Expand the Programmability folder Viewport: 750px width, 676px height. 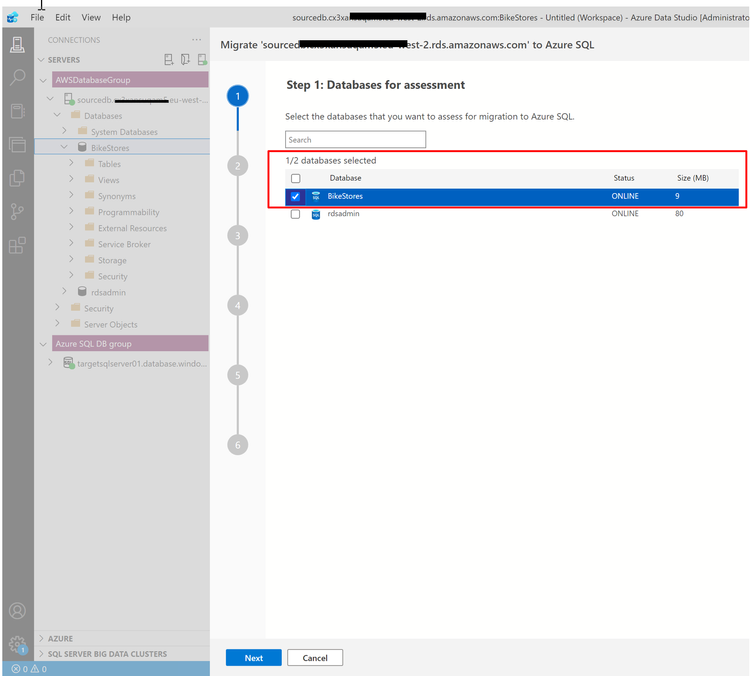(x=71, y=211)
